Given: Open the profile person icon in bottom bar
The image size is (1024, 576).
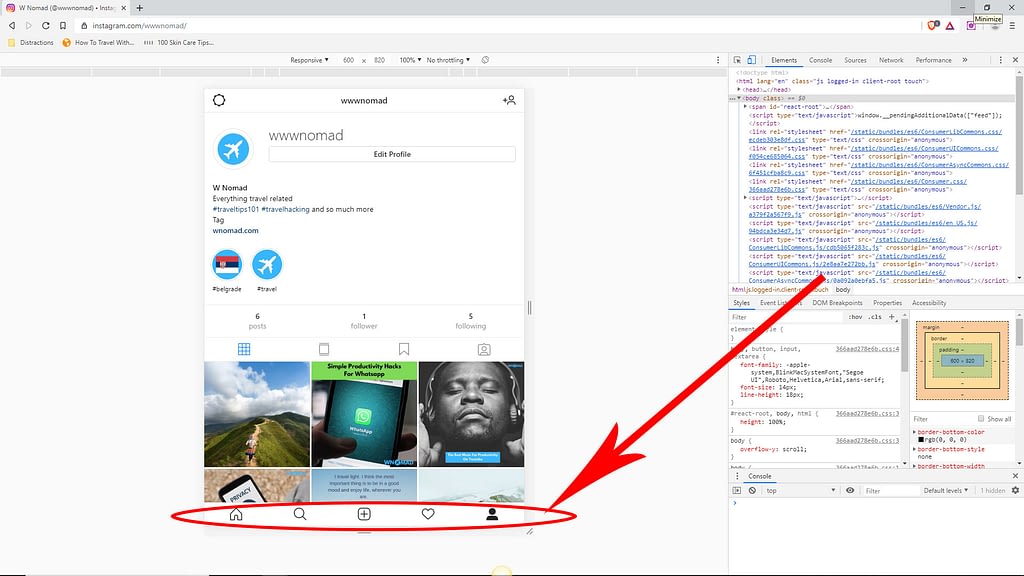Looking at the screenshot, I should click(x=492, y=515).
